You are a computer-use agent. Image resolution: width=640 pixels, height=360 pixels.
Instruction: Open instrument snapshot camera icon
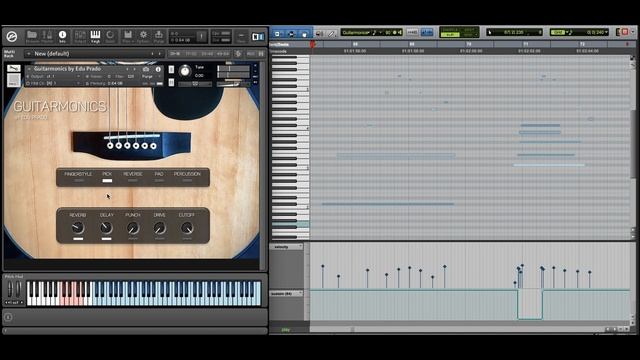[x=146, y=69]
